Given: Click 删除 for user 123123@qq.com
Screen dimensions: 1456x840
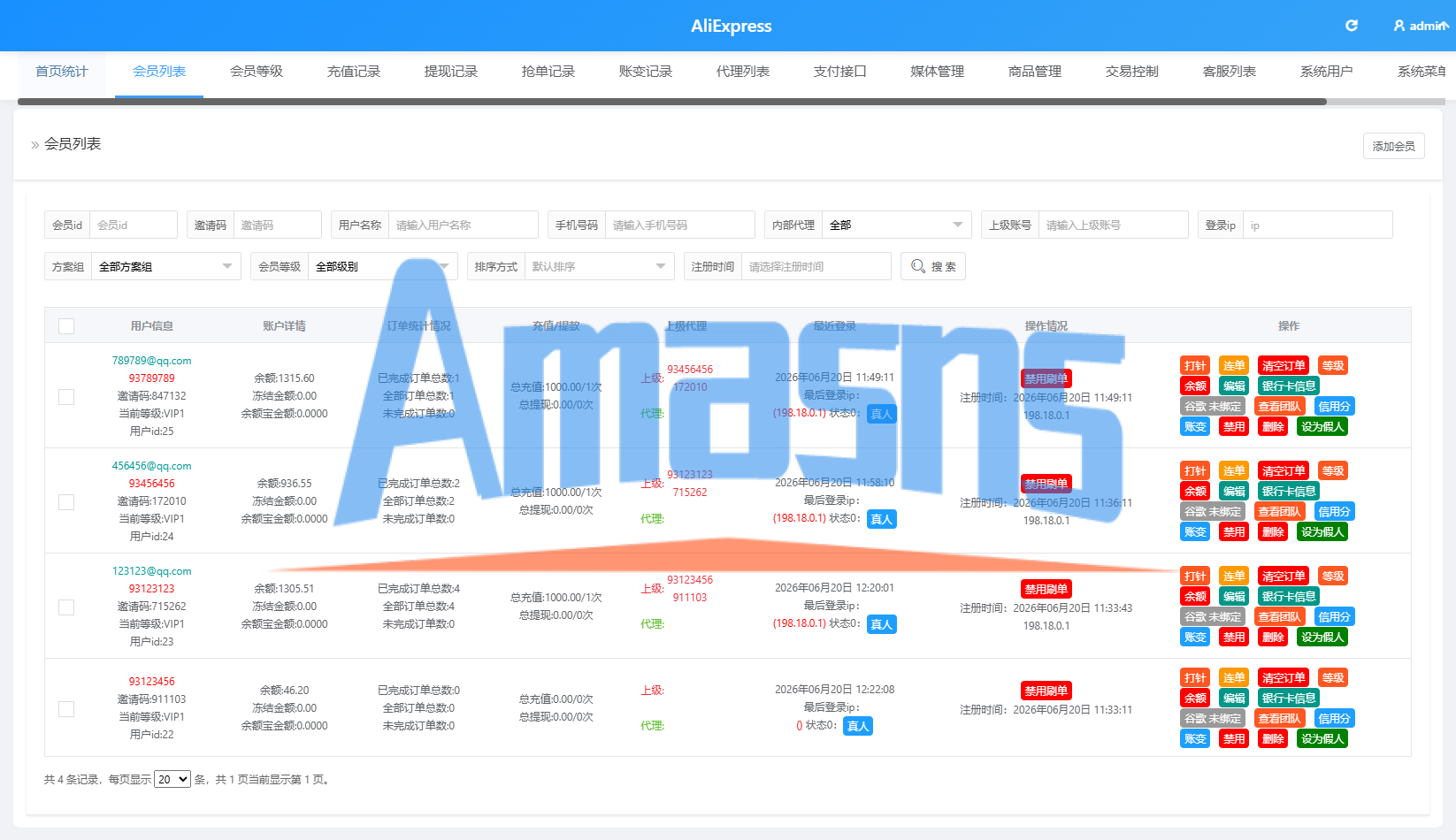Looking at the screenshot, I should (1273, 638).
